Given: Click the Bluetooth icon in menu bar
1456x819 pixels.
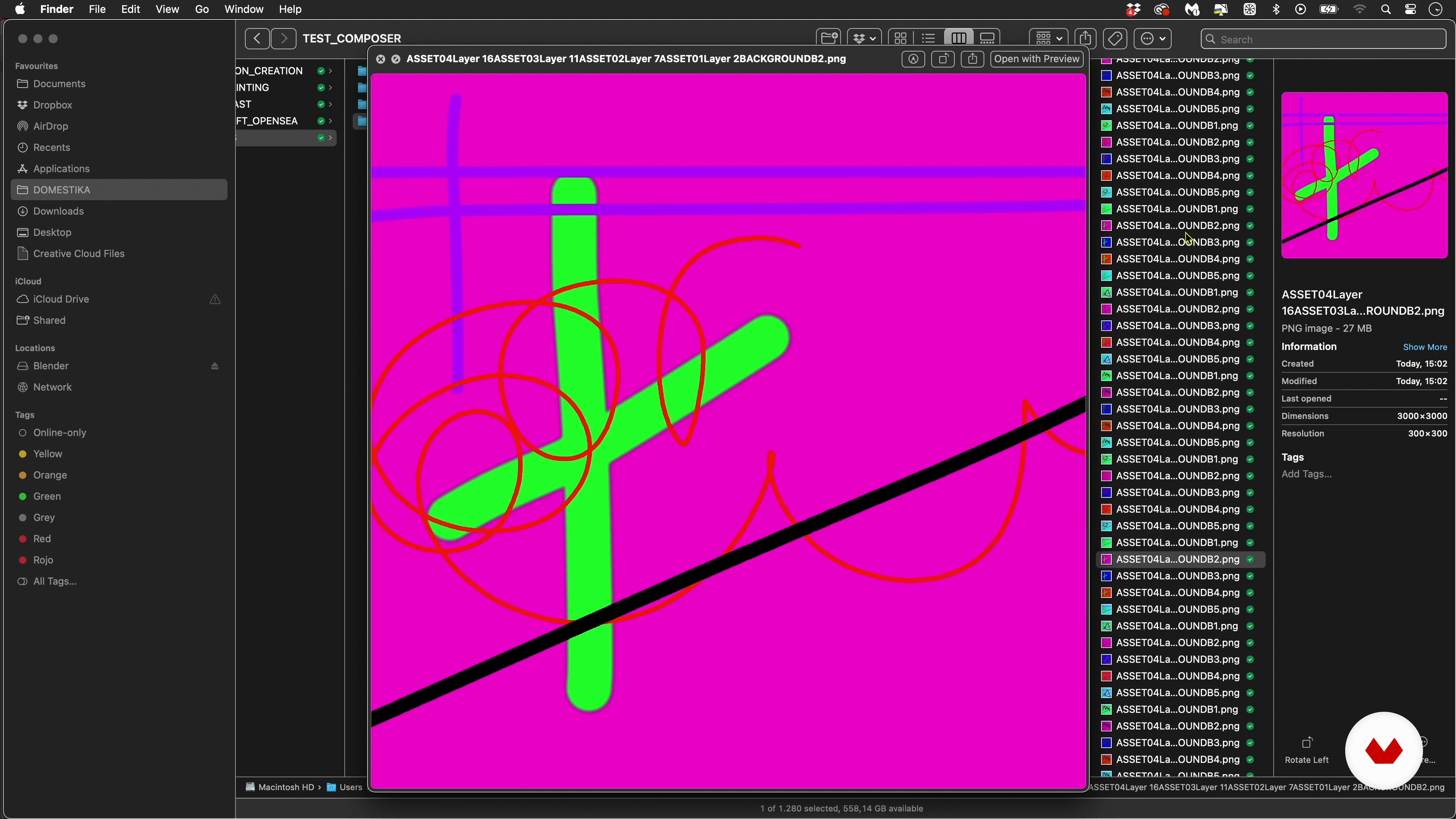Looking at the screenshot, I should 1276,9.
